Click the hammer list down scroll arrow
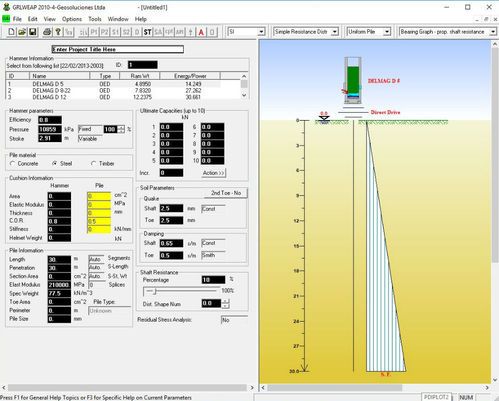499x401 pixels. [x=244, y=95]
